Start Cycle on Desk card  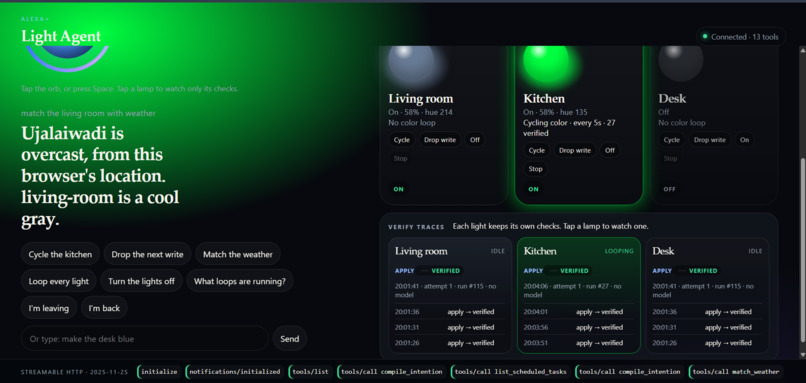(x=671, y=140)
